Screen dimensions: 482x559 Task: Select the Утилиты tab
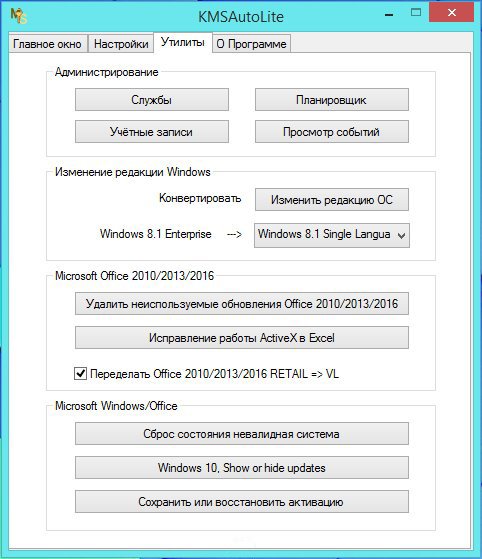[183, 42]
